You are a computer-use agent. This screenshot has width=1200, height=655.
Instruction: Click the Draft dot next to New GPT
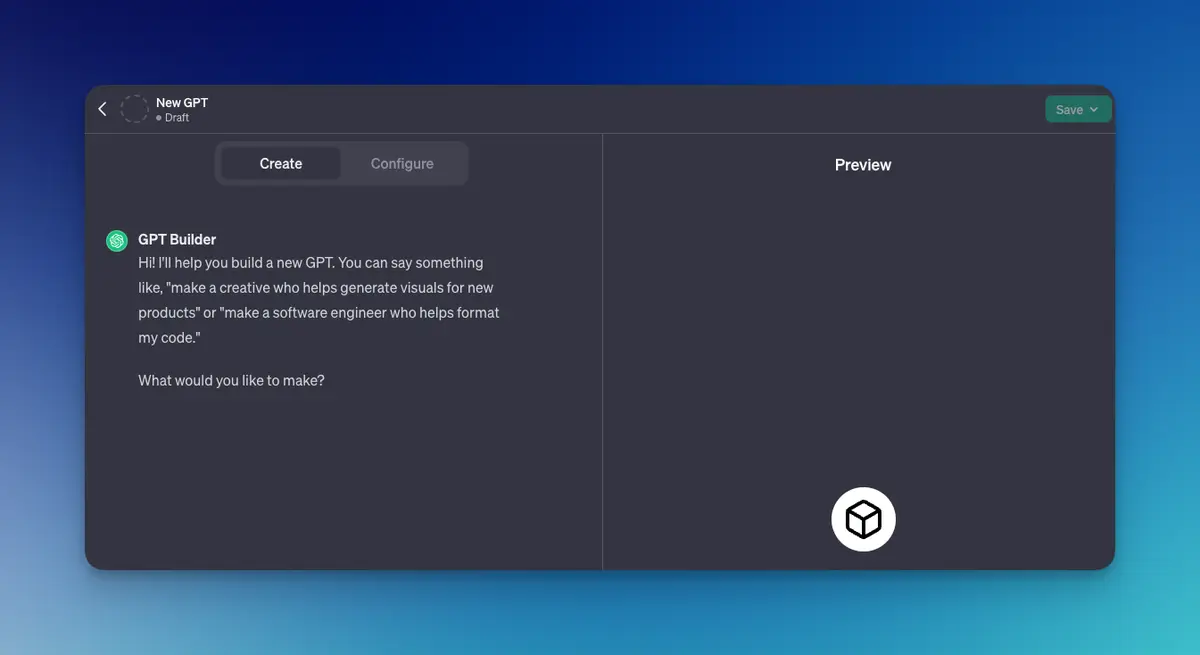coord(158,117)
